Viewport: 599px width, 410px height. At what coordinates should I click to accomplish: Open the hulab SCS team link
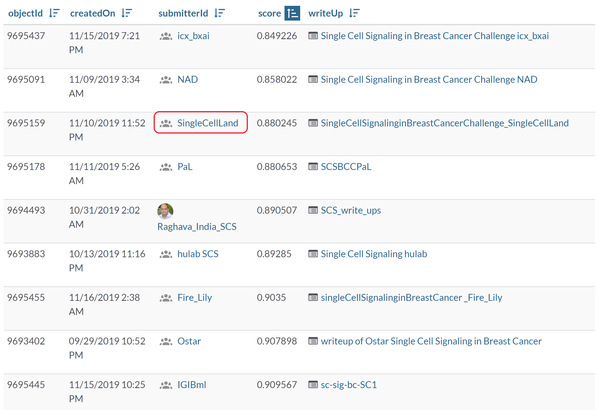tap(198, 254)
